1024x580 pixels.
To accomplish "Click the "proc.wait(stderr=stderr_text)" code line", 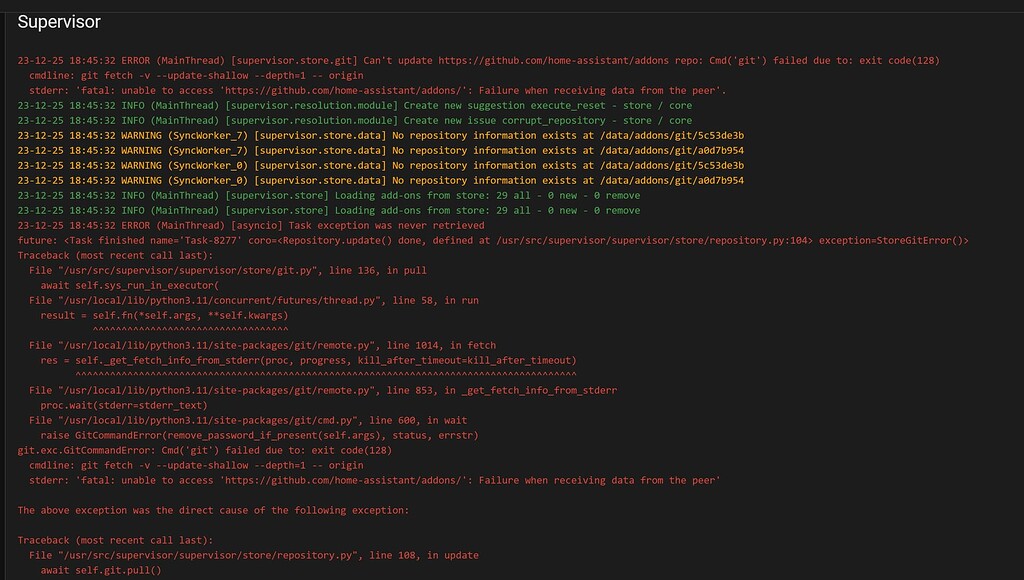I will tap(124, 405).
